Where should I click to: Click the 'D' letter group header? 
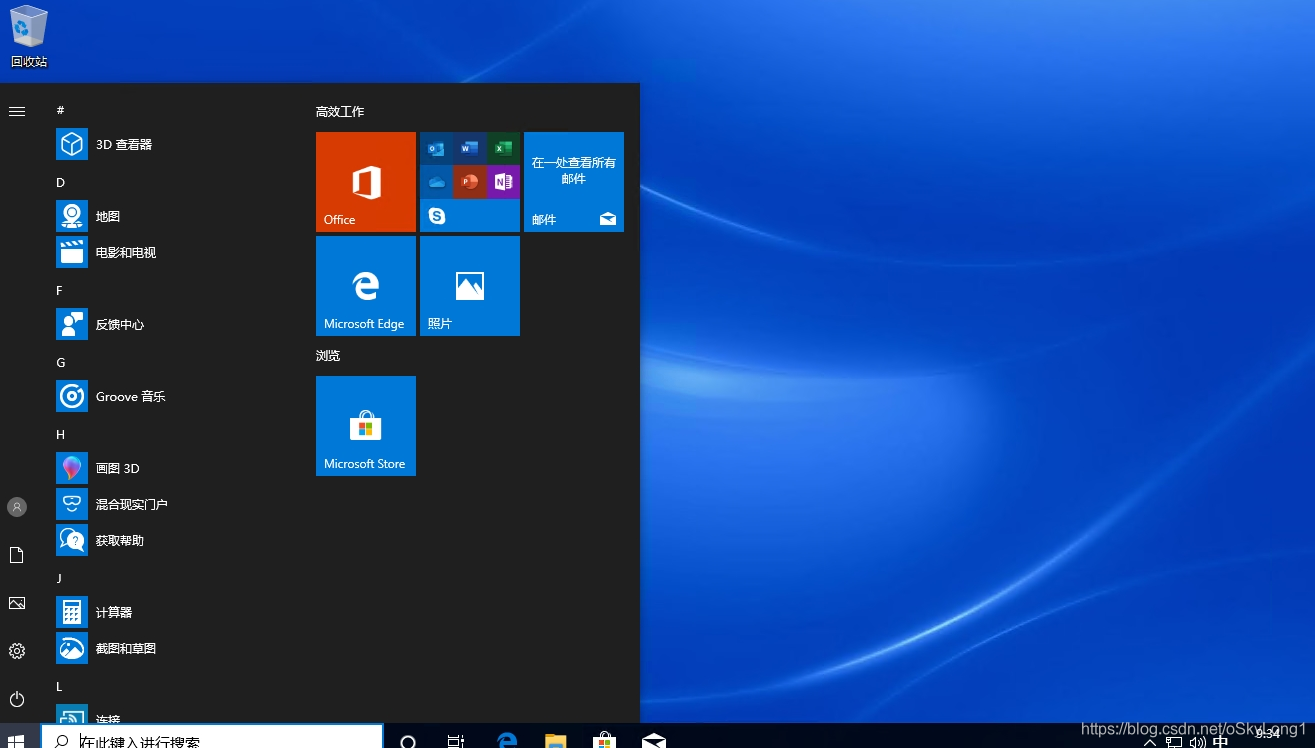60,182
